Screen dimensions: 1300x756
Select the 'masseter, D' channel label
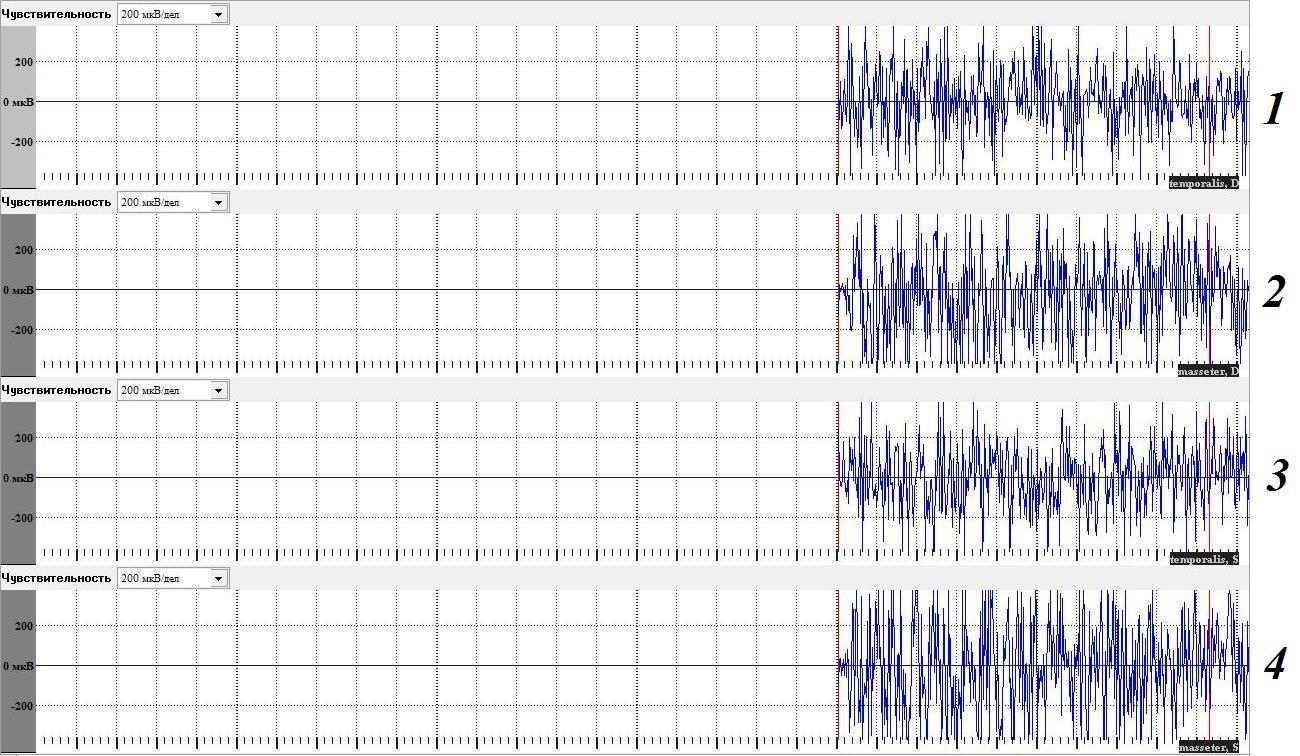[x=1208, y=371]
